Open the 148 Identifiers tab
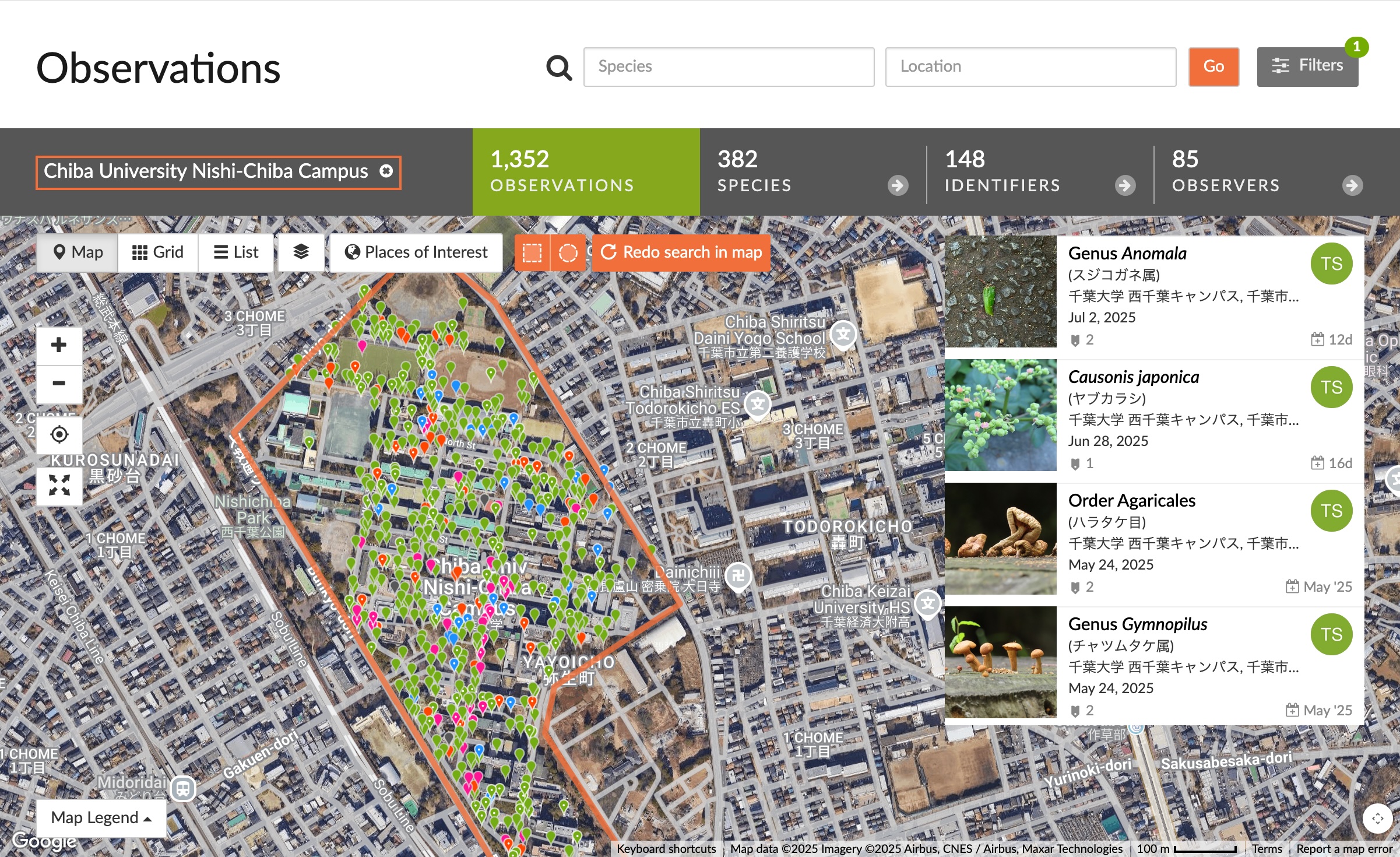Screen dimensions: 1400x857 point(1040,171)
